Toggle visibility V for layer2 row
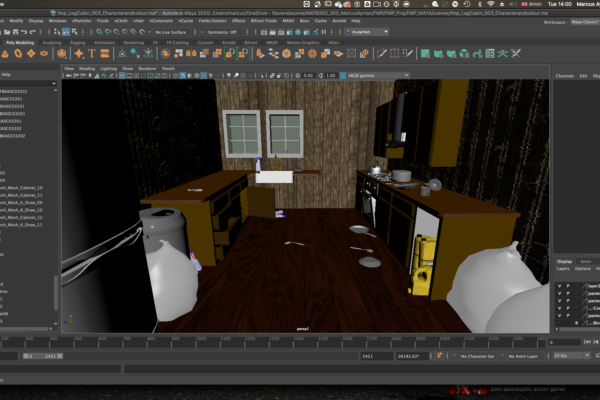This screenshot has height=400, width=600. (560, 286)
